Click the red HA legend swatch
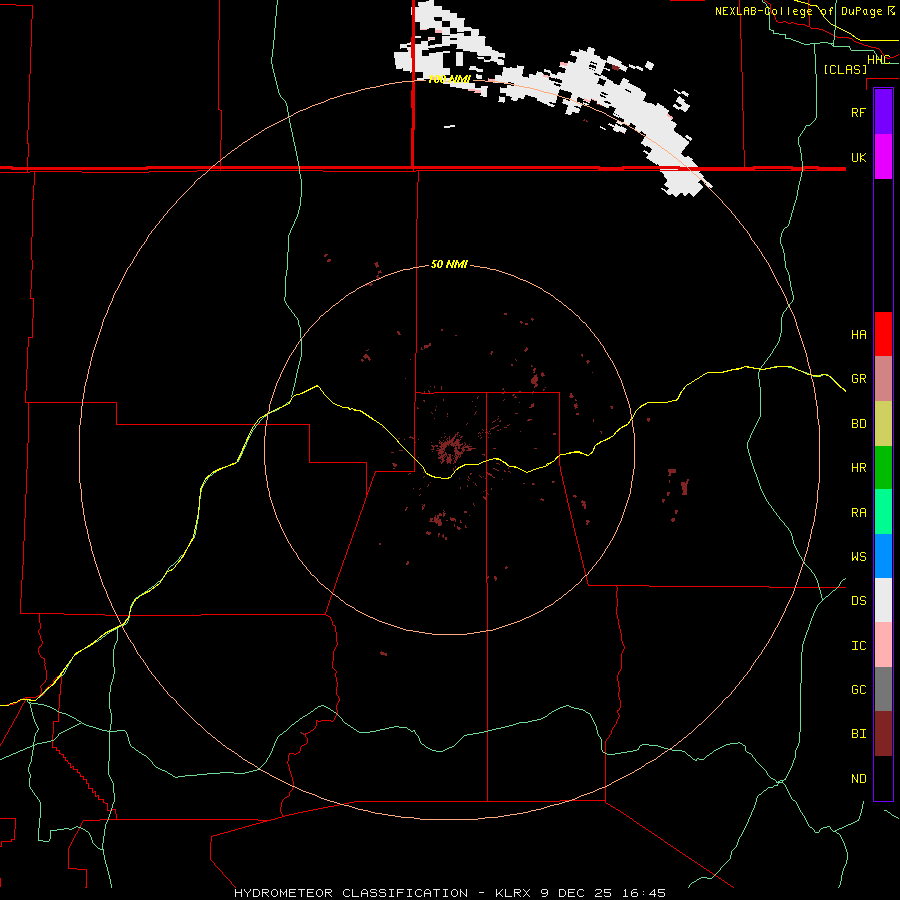 [x=883, y=334]
